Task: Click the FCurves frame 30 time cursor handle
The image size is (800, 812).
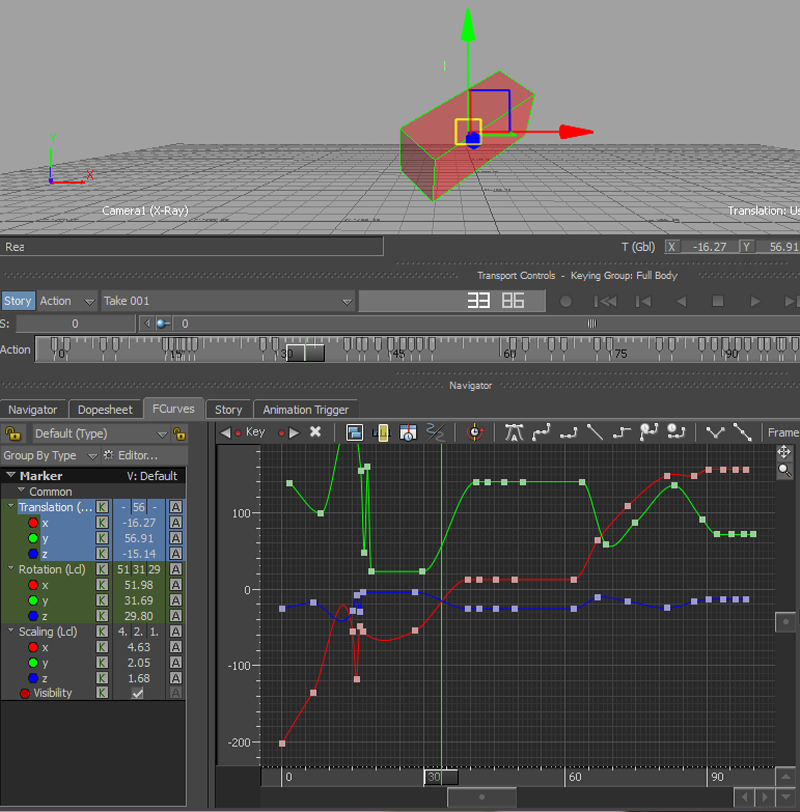Action: (x=441, y=777)
